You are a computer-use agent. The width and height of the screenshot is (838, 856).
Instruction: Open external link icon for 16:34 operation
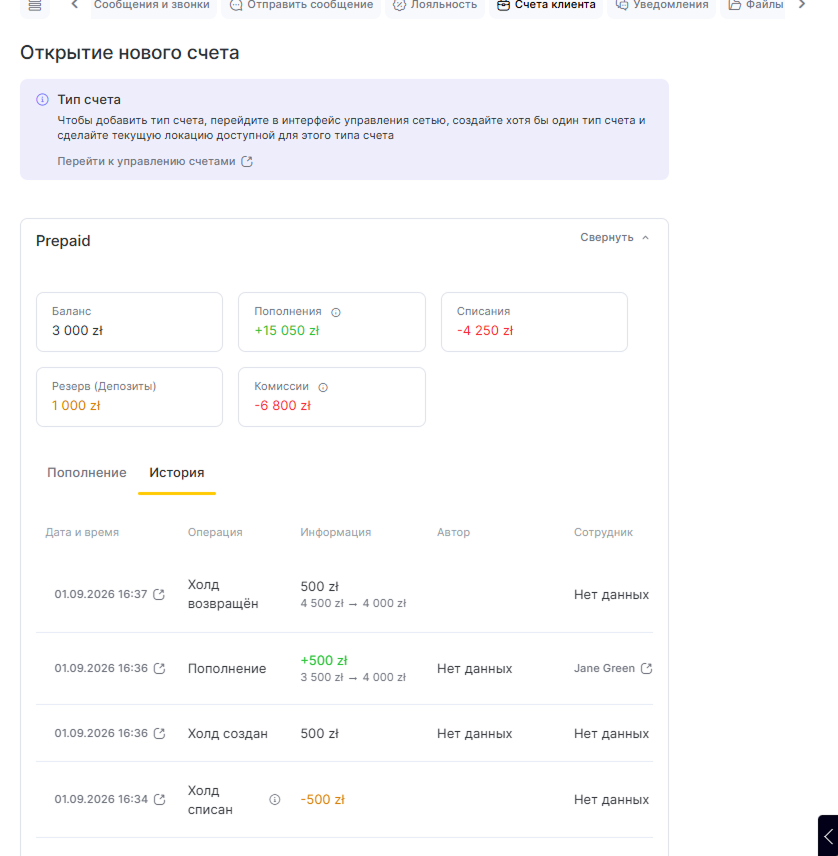point(159,800)
